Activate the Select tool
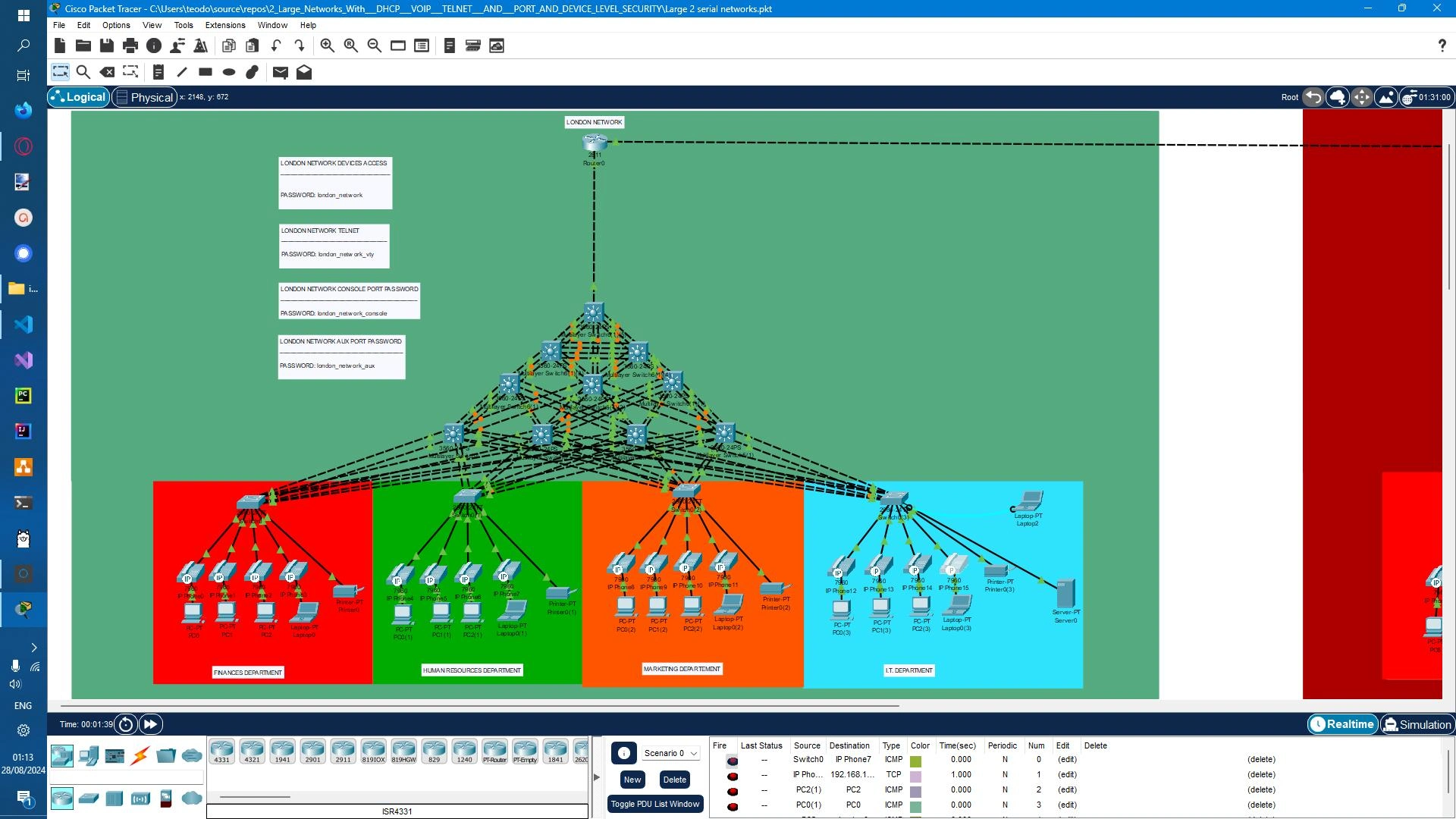The height and width of the screenshot is (819, 1456). pos(60,72)
